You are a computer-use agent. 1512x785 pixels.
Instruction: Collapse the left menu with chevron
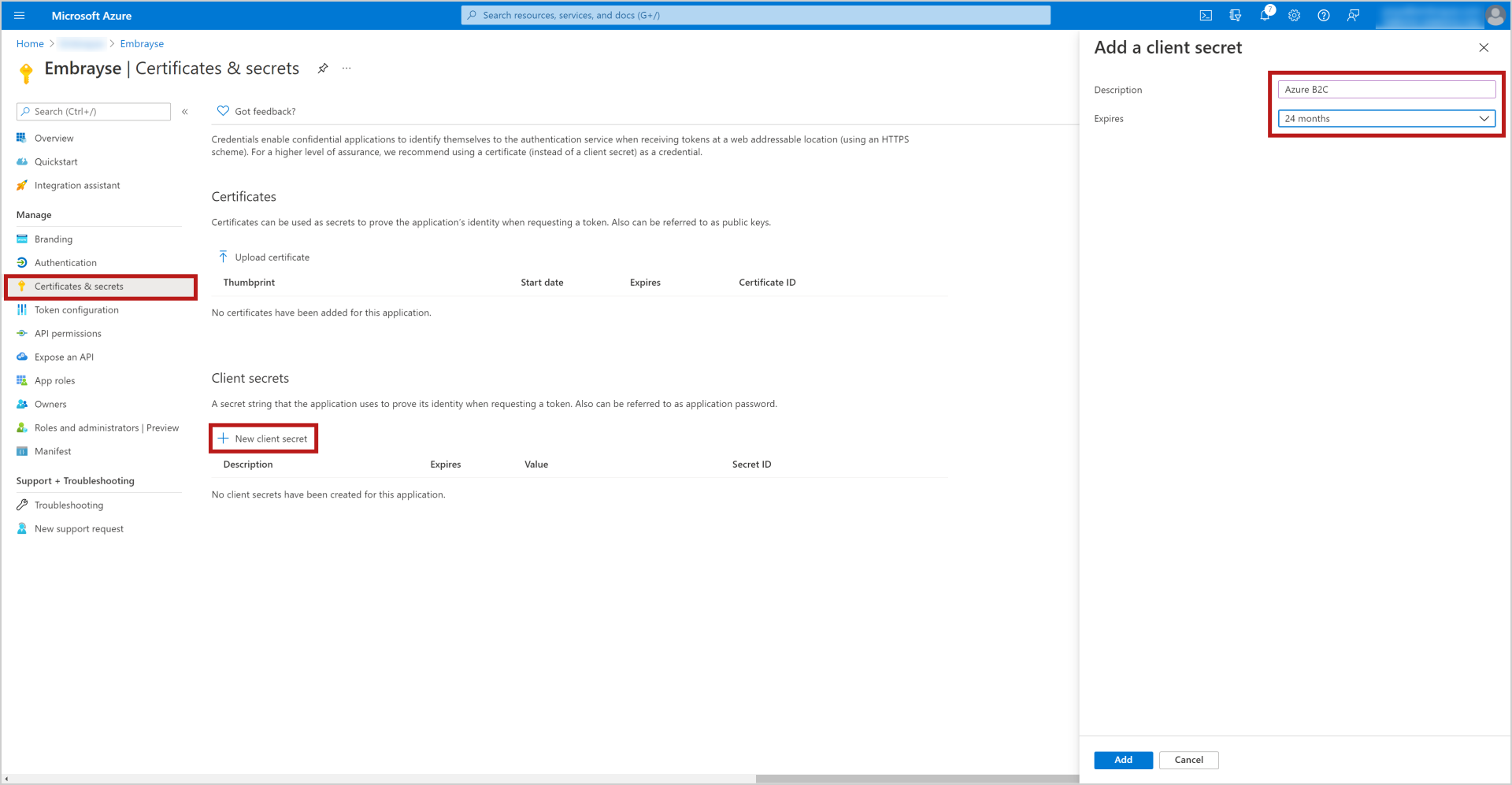coord(185,112)
